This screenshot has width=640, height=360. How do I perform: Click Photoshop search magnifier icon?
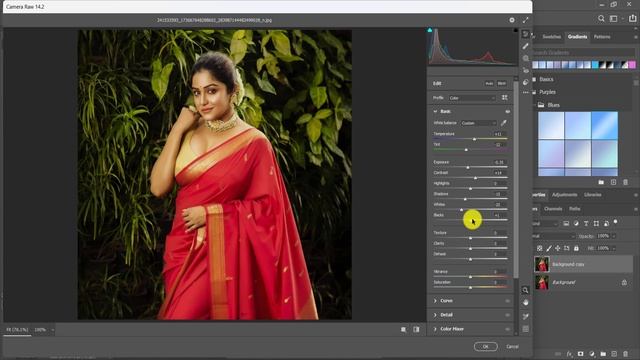coord(601,19)
